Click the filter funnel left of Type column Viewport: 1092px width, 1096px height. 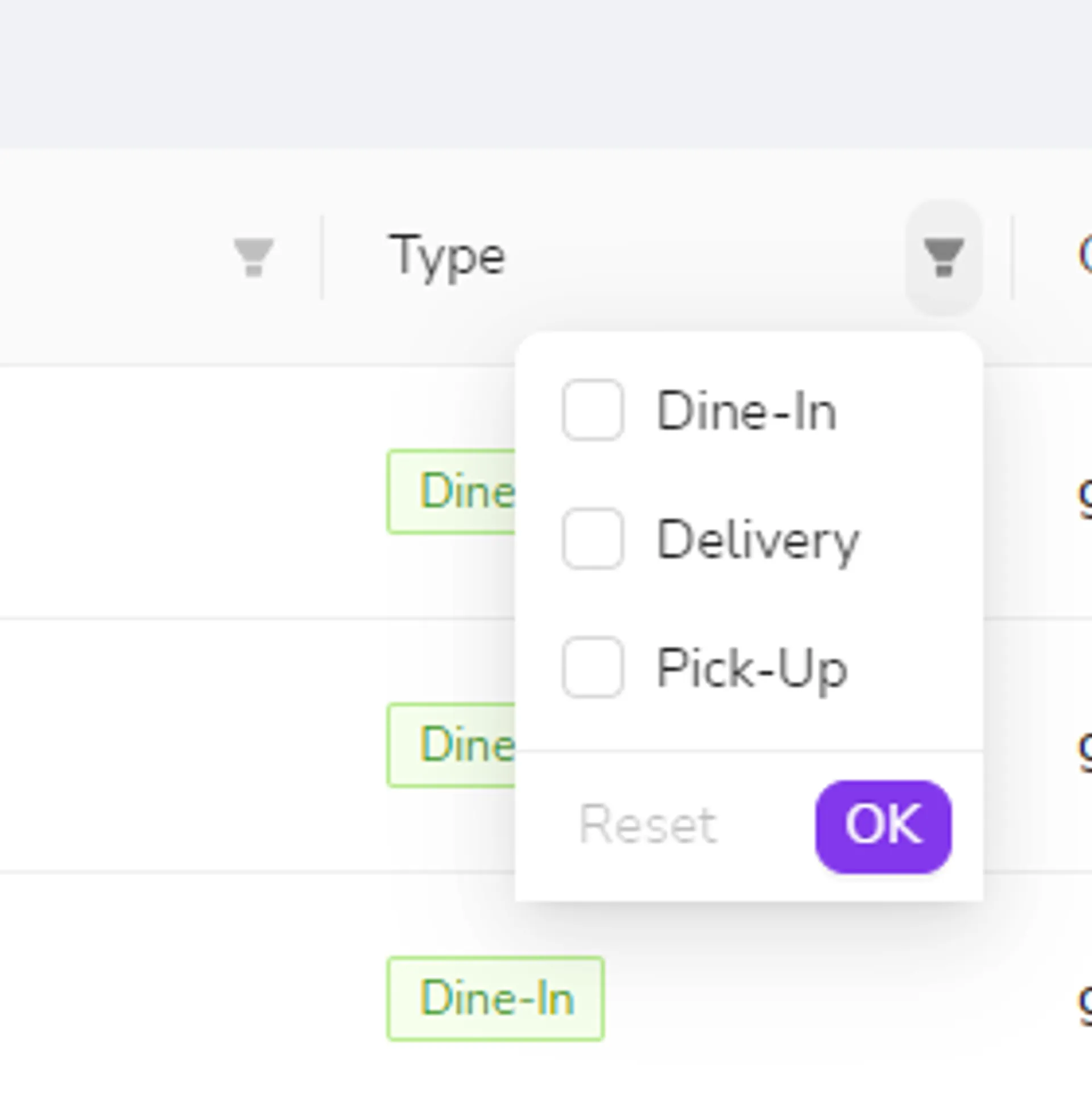coord(254,257)
